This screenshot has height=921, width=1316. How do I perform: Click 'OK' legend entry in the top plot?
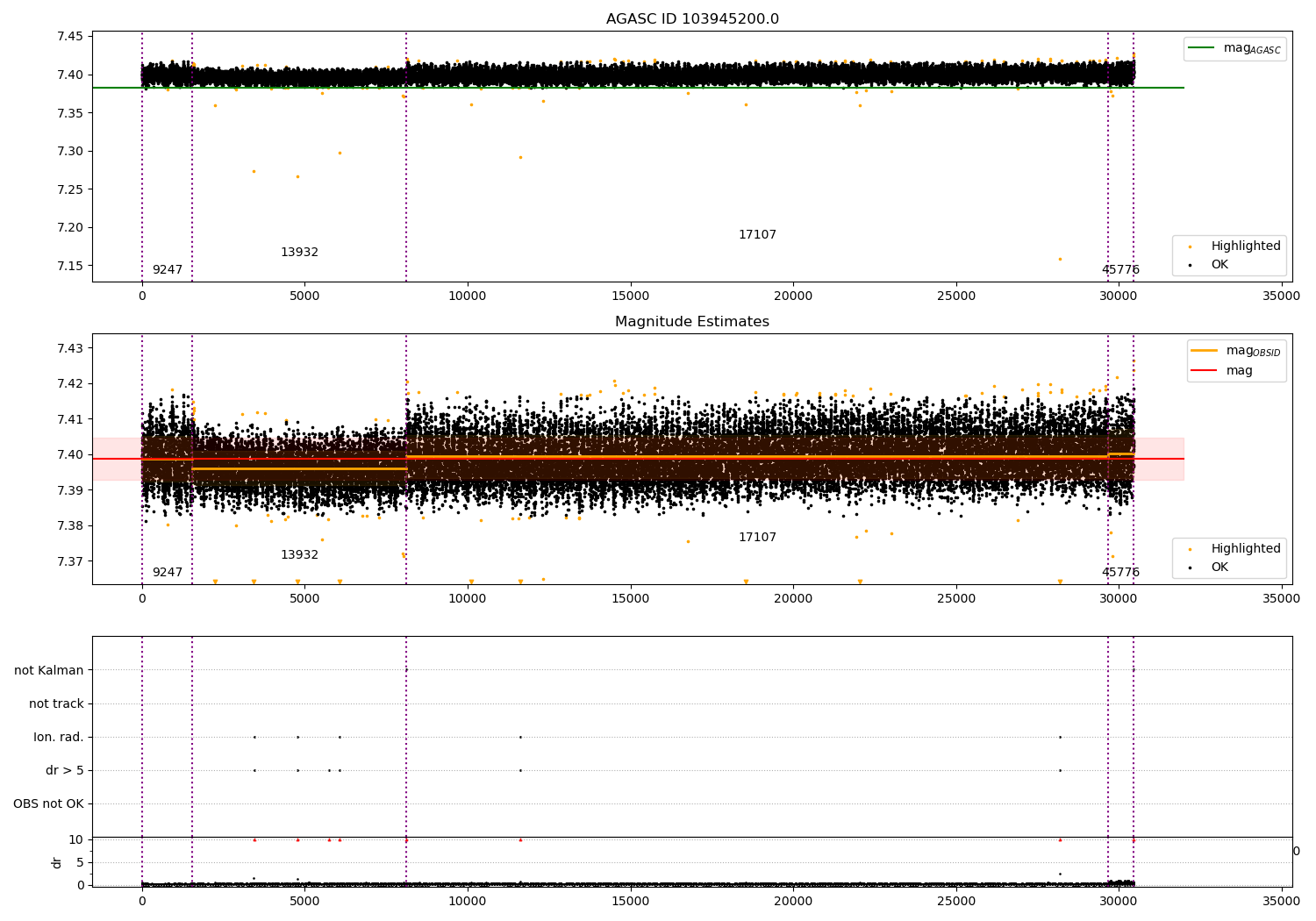[1219, 265]
